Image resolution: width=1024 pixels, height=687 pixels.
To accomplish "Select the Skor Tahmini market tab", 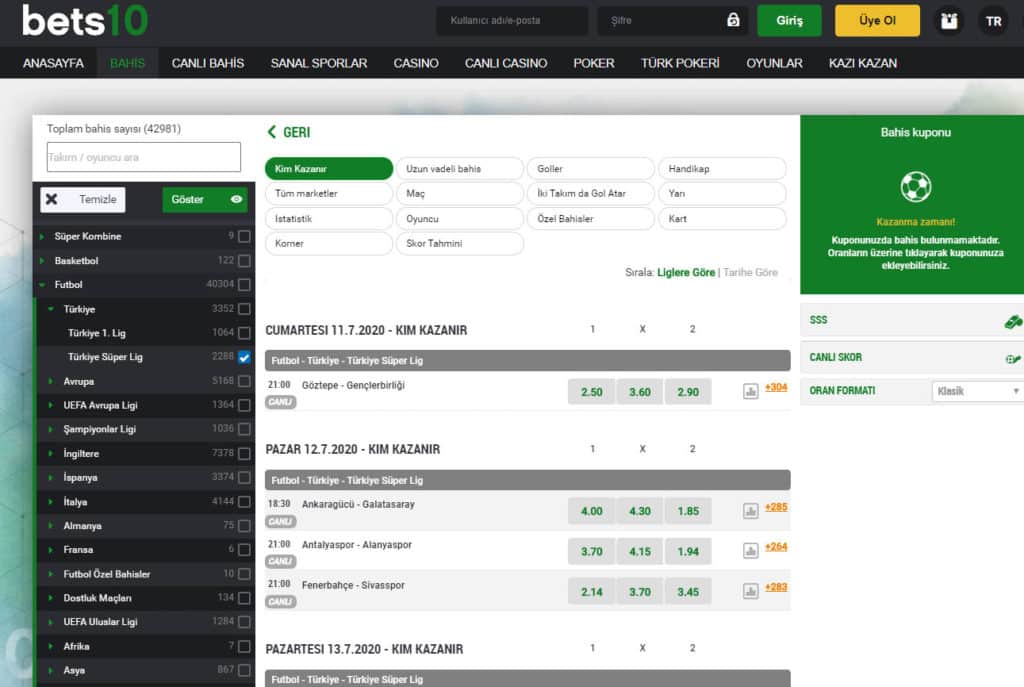I will click(460, 244).
